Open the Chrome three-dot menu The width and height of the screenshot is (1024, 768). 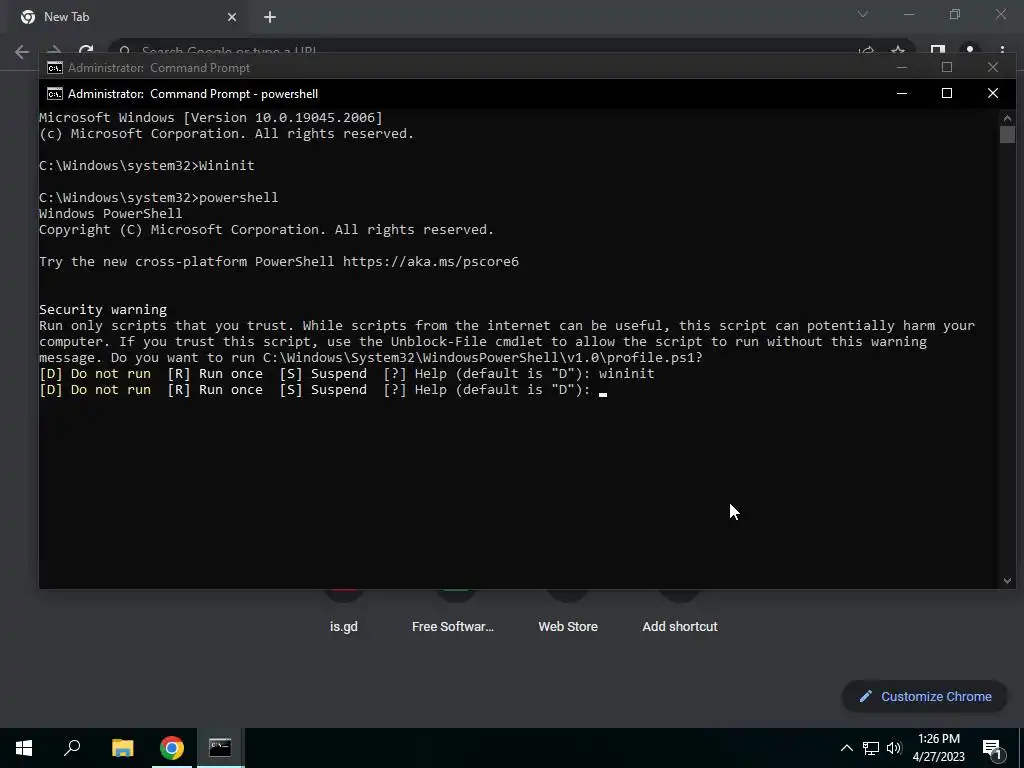[x=1002, y=51]
